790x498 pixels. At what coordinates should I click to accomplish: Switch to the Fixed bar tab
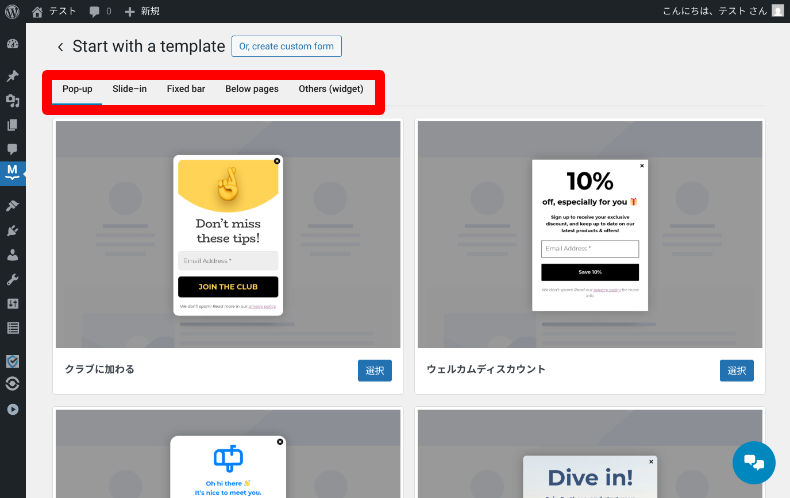[x=186, y=89]
